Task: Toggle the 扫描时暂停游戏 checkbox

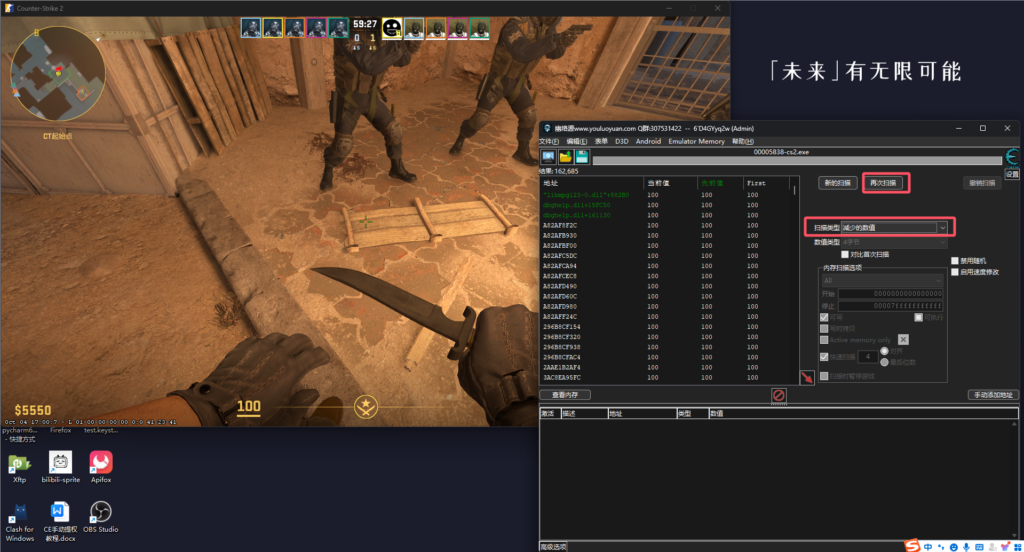Action: pyautogui.click(x=824, y=376)
